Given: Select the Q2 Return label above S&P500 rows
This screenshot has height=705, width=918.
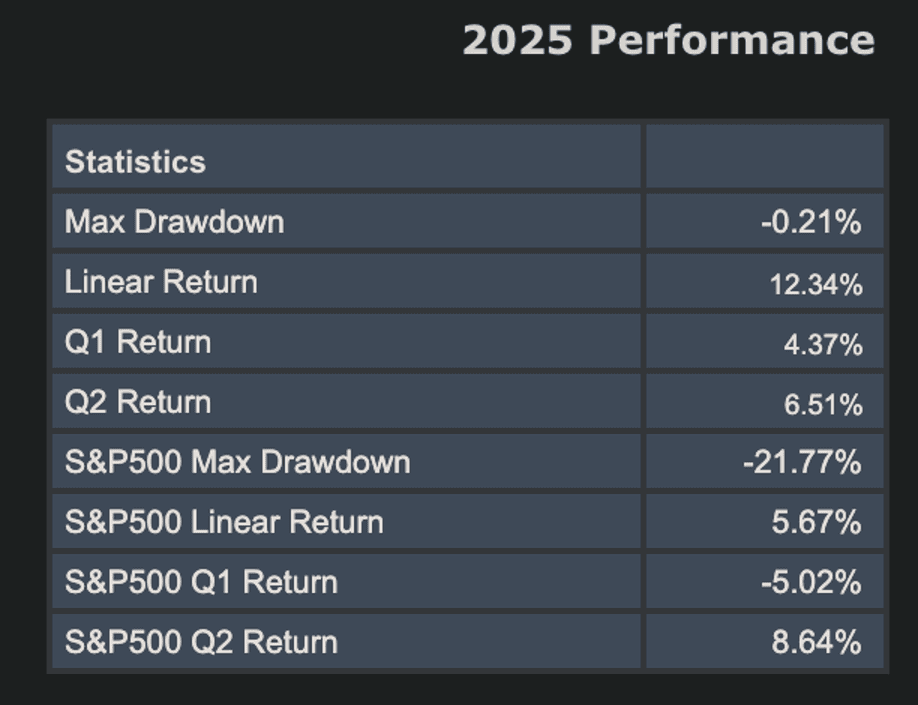Looking at the screenshot, I should [138, 402].
